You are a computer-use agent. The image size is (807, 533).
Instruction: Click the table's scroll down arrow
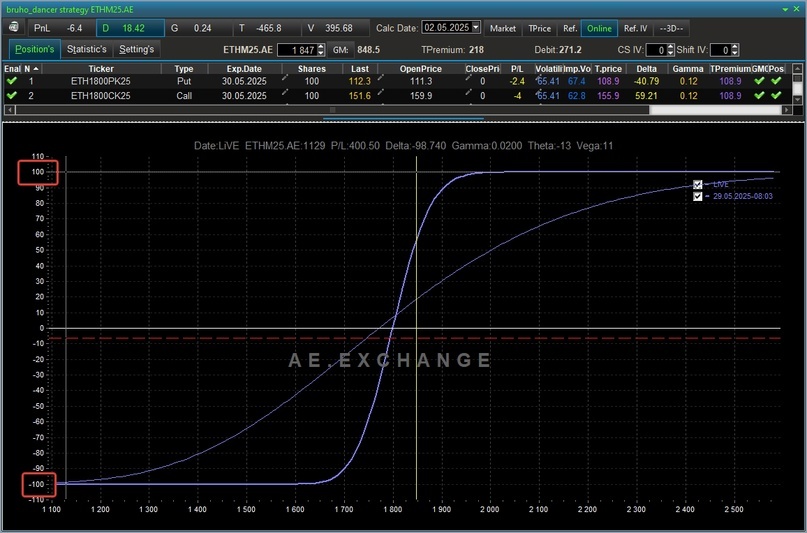[797, 100]
